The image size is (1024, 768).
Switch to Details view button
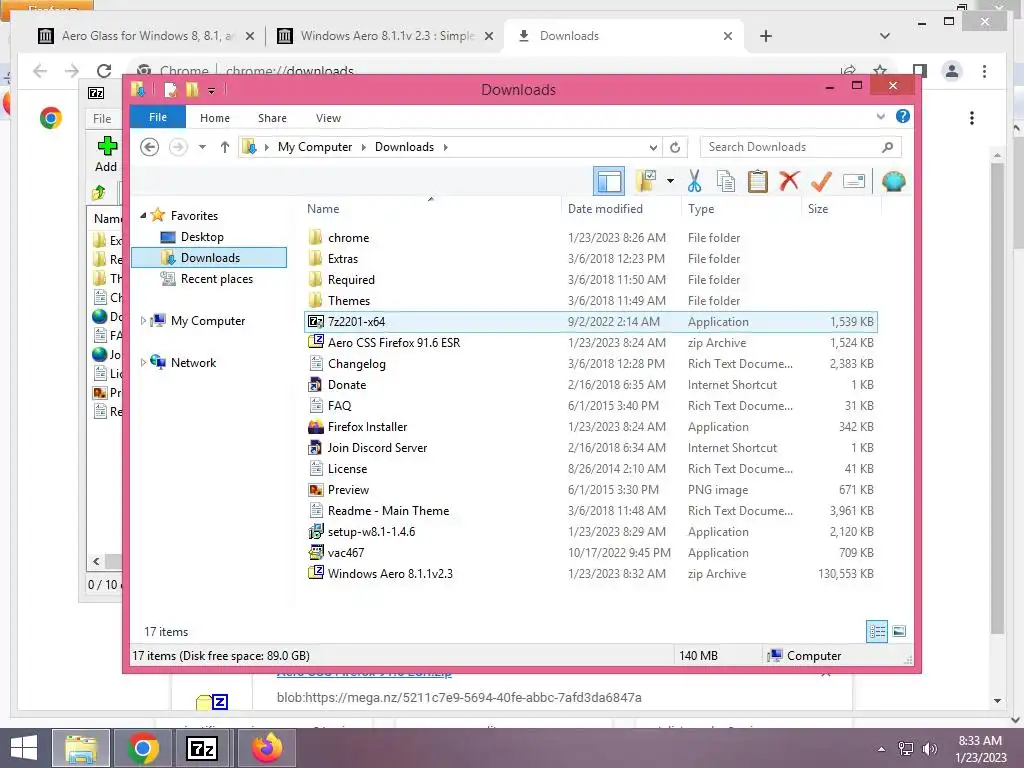click(x=877, y=631)
